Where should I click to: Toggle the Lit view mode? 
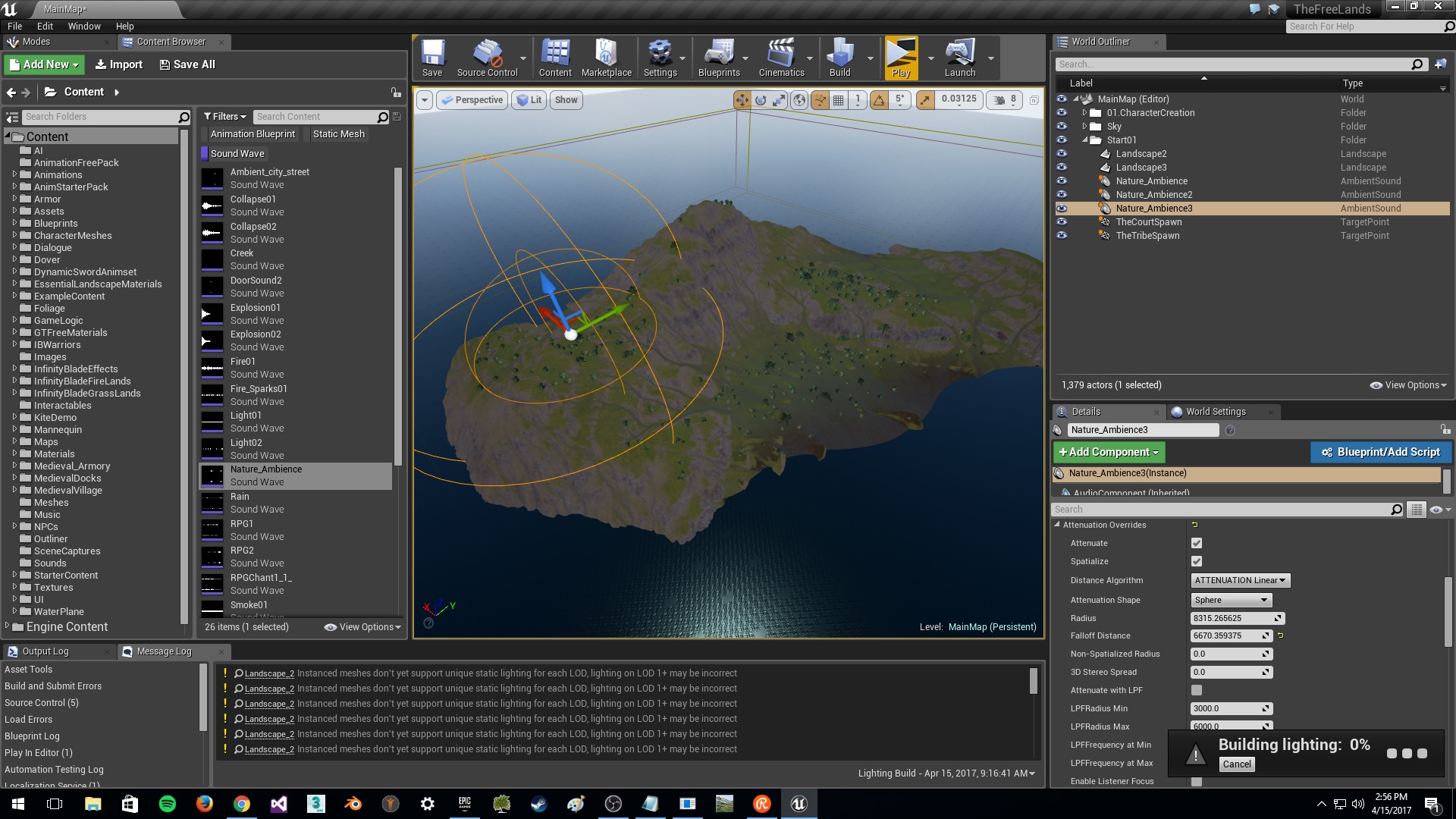tap(529, 100)
